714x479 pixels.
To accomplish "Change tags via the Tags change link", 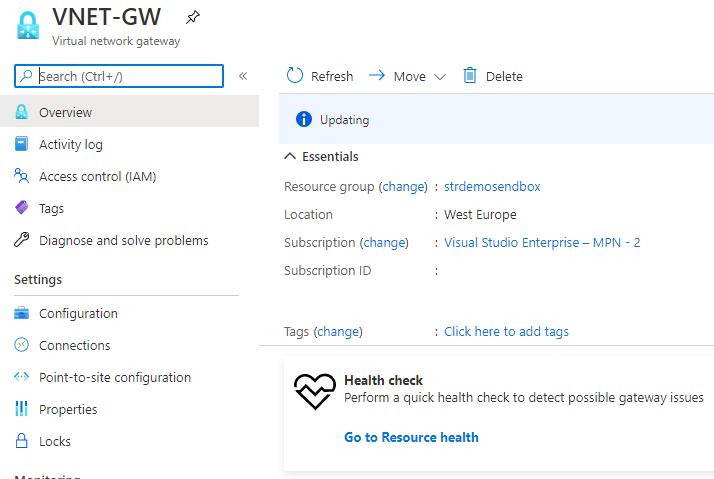I will coord(339,331).
